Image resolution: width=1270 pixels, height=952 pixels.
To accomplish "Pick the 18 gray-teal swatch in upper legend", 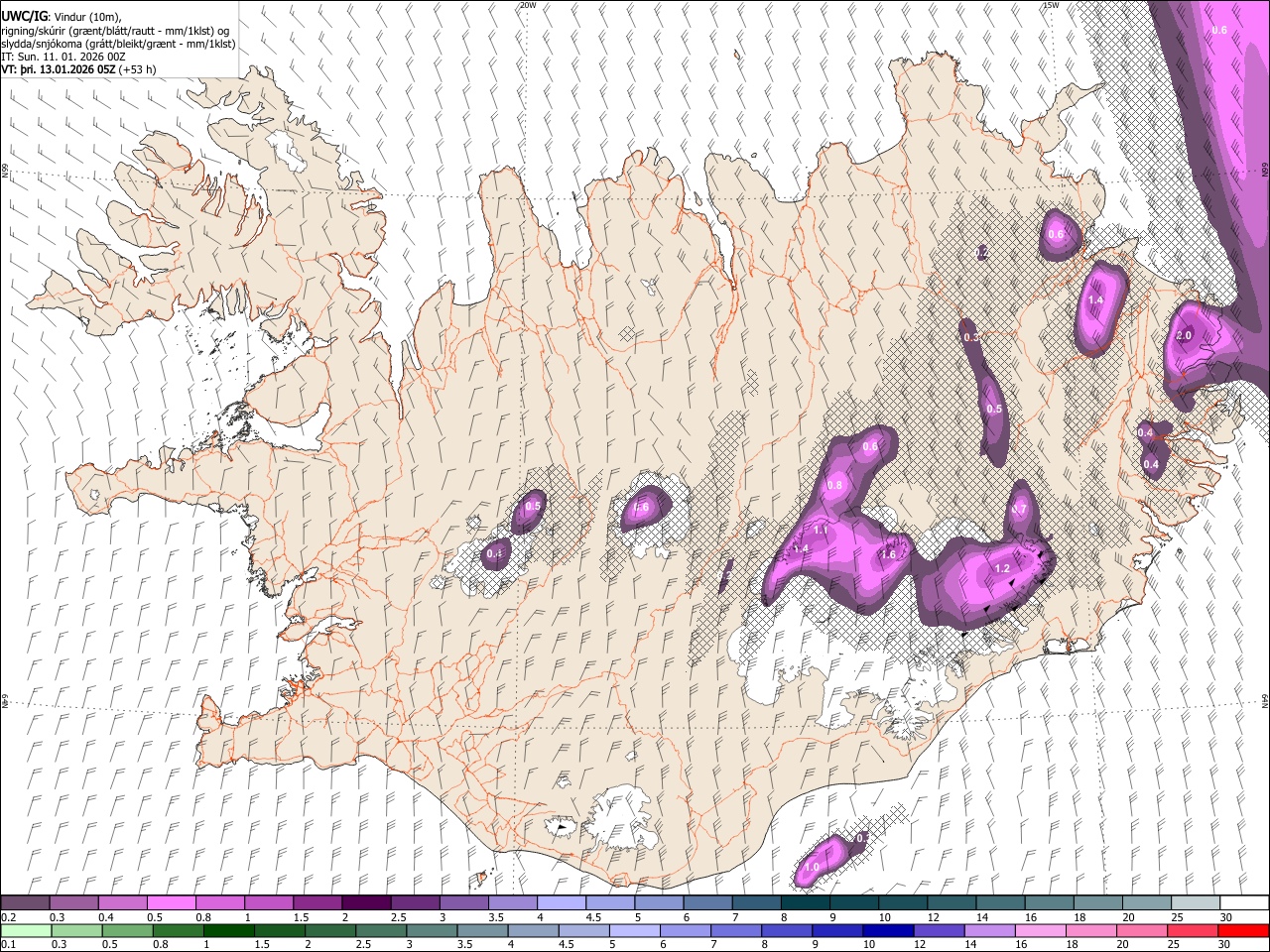I will point(1097,903).
